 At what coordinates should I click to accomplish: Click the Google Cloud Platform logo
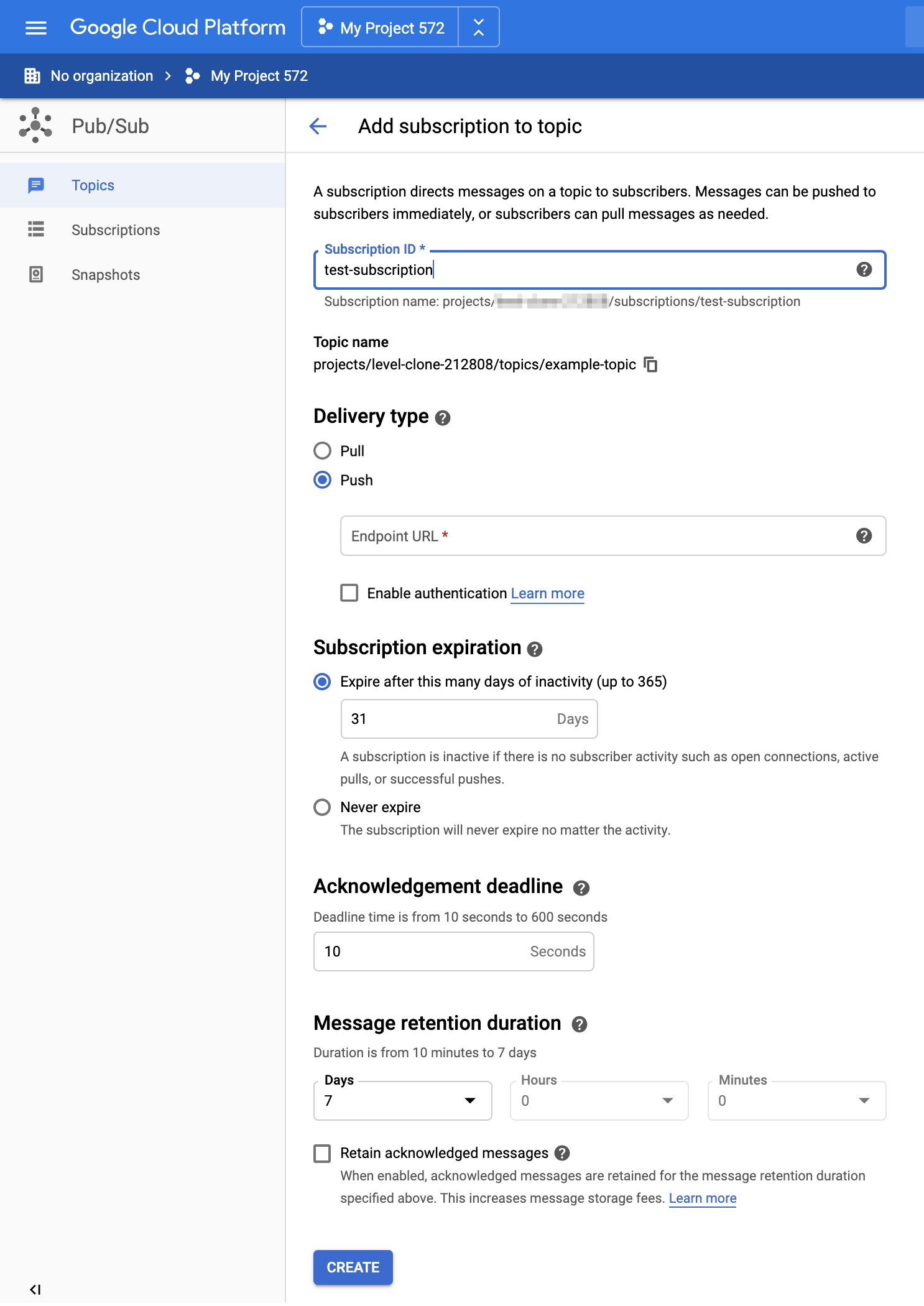pyautogui.click(x=178, y=27)
